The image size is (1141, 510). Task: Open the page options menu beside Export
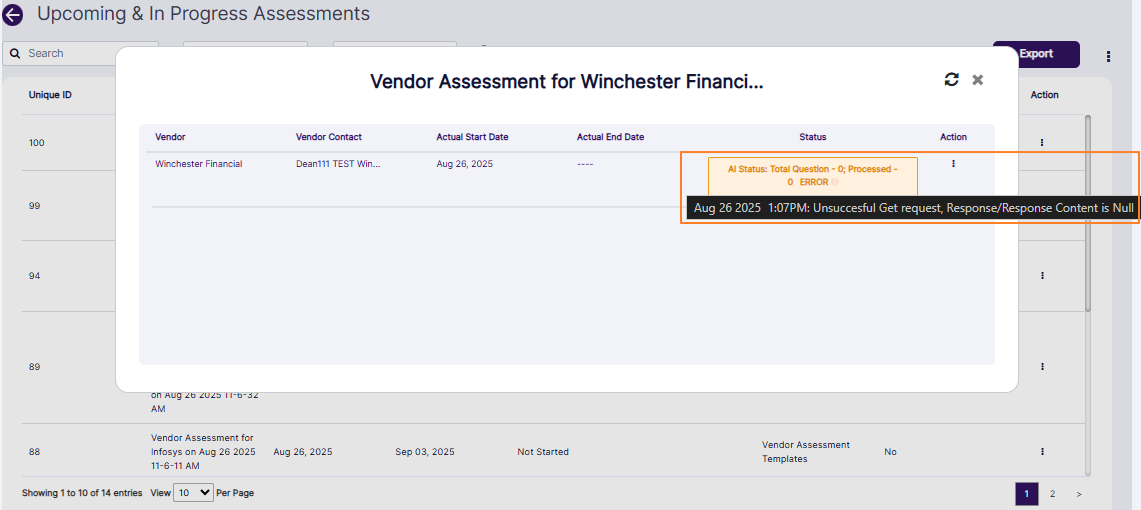1108,56
